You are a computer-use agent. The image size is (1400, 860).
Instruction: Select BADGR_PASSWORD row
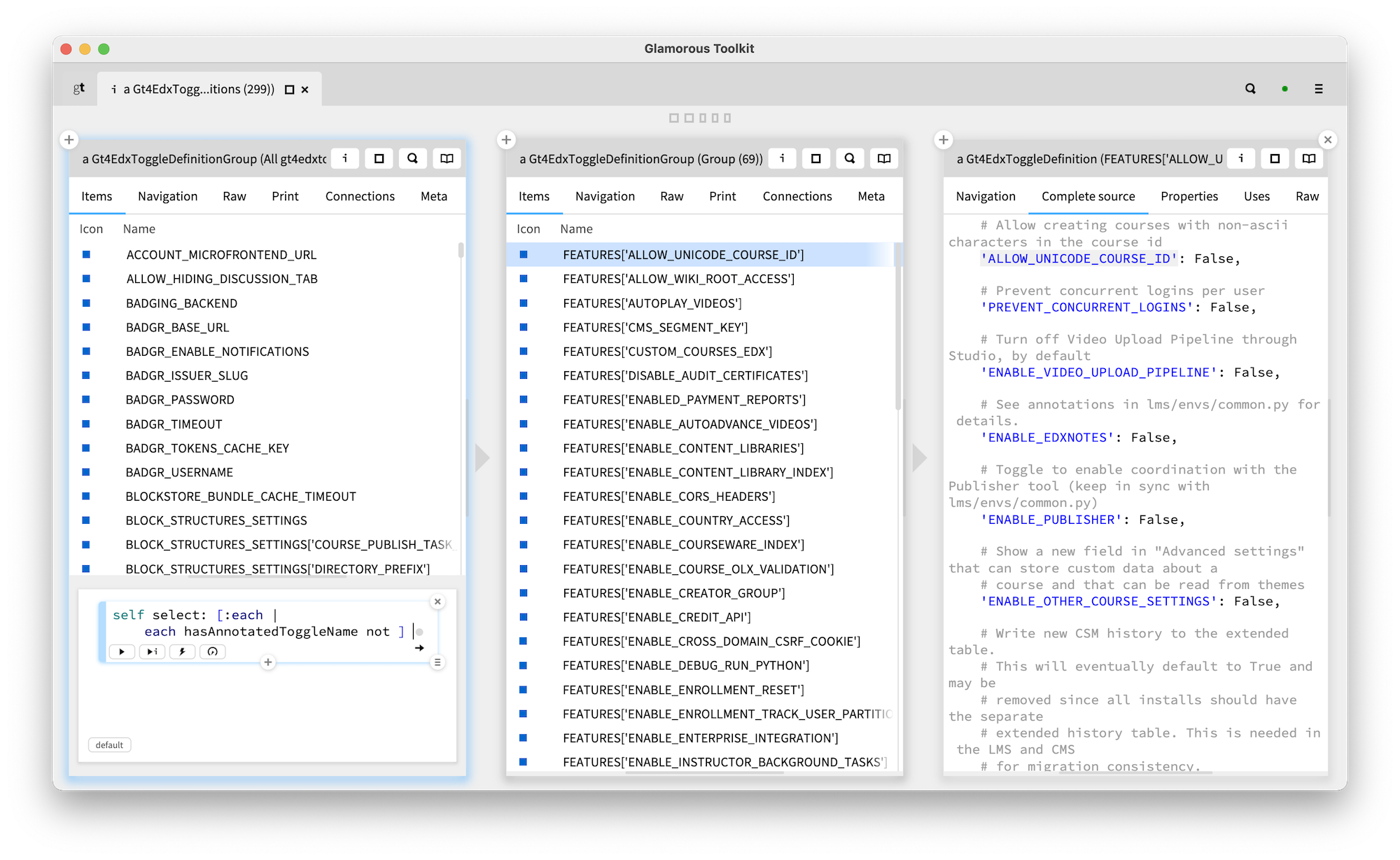coord(265,400)
